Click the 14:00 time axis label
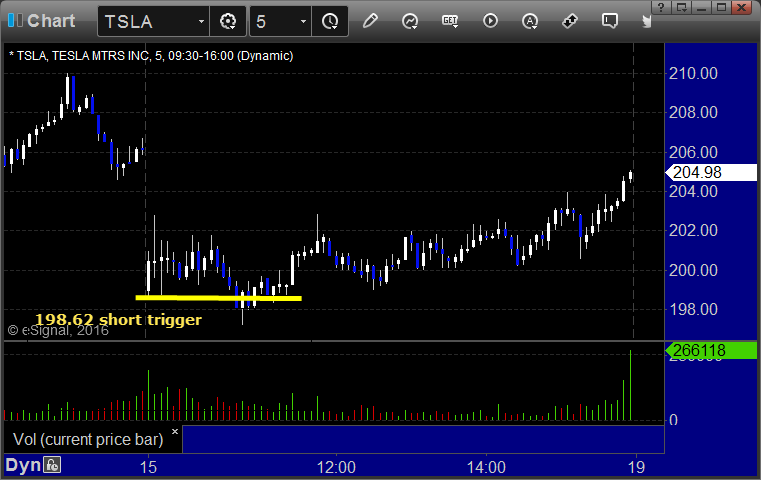The height and width of the screenshot is (480, 761). [x=486, y=467]
